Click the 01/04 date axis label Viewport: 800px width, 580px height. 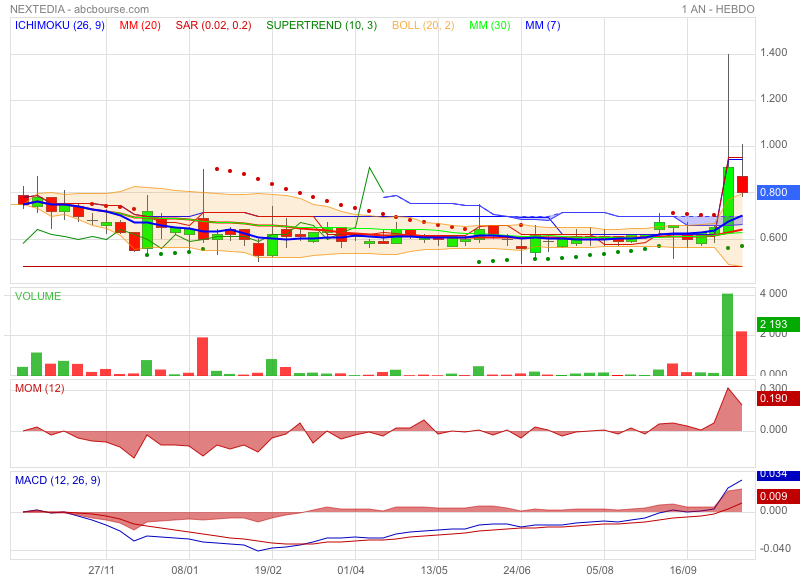(x=351, y=570)
